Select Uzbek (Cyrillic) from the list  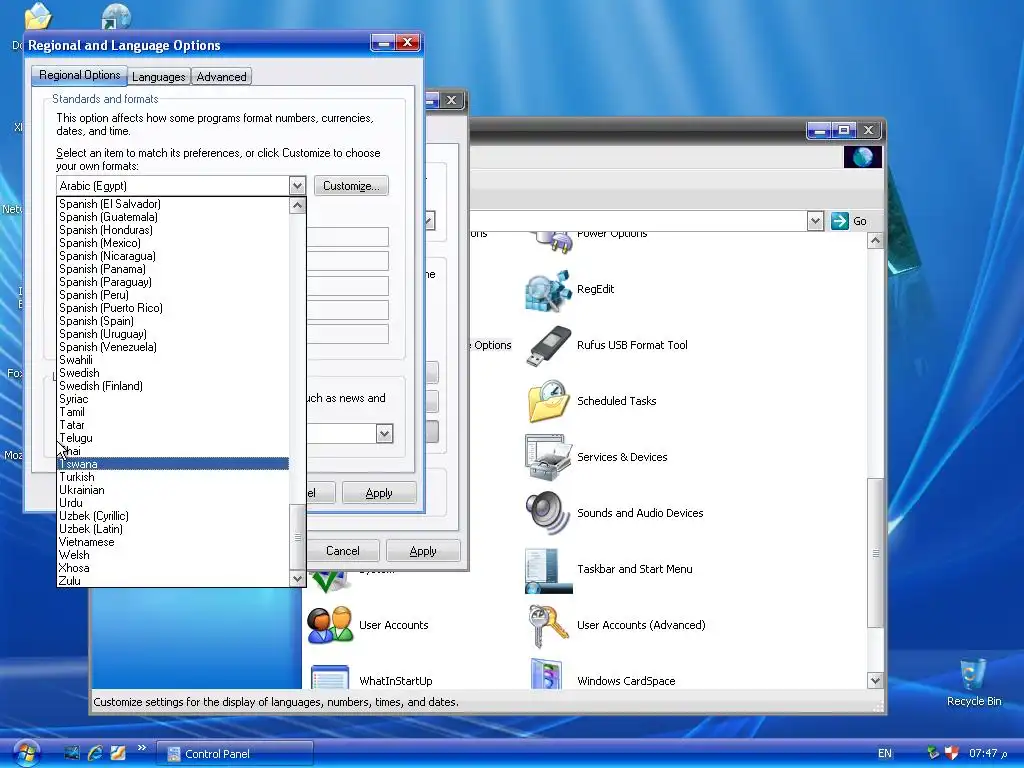tap(173, 516)
